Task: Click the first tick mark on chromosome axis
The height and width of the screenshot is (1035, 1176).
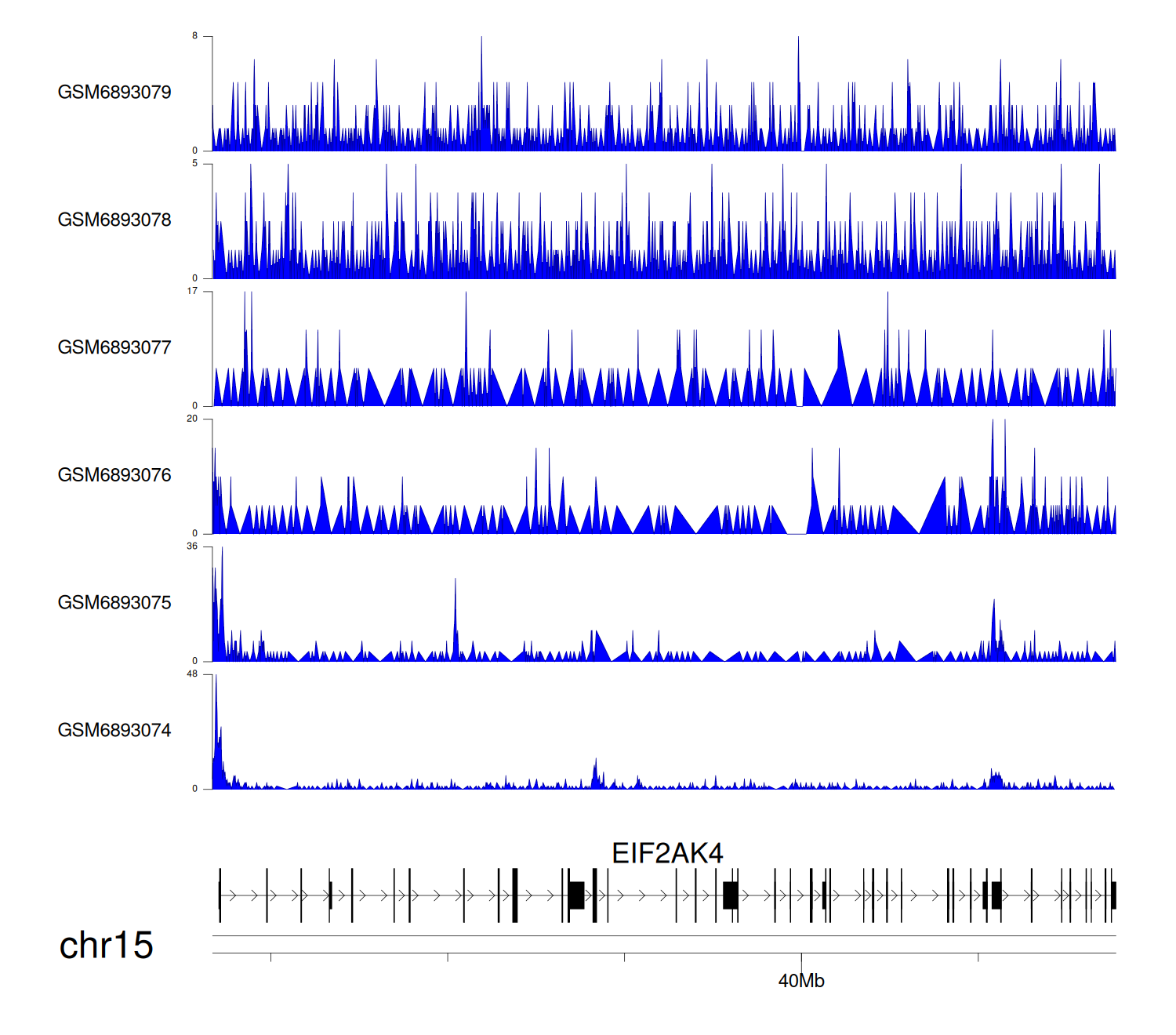Action: pos(271,957)
